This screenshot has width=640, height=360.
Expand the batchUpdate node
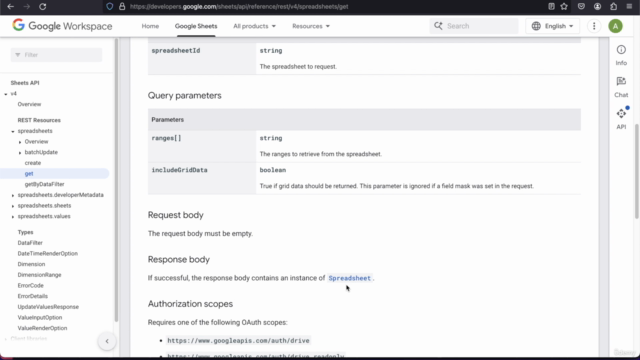pos(20,153)
